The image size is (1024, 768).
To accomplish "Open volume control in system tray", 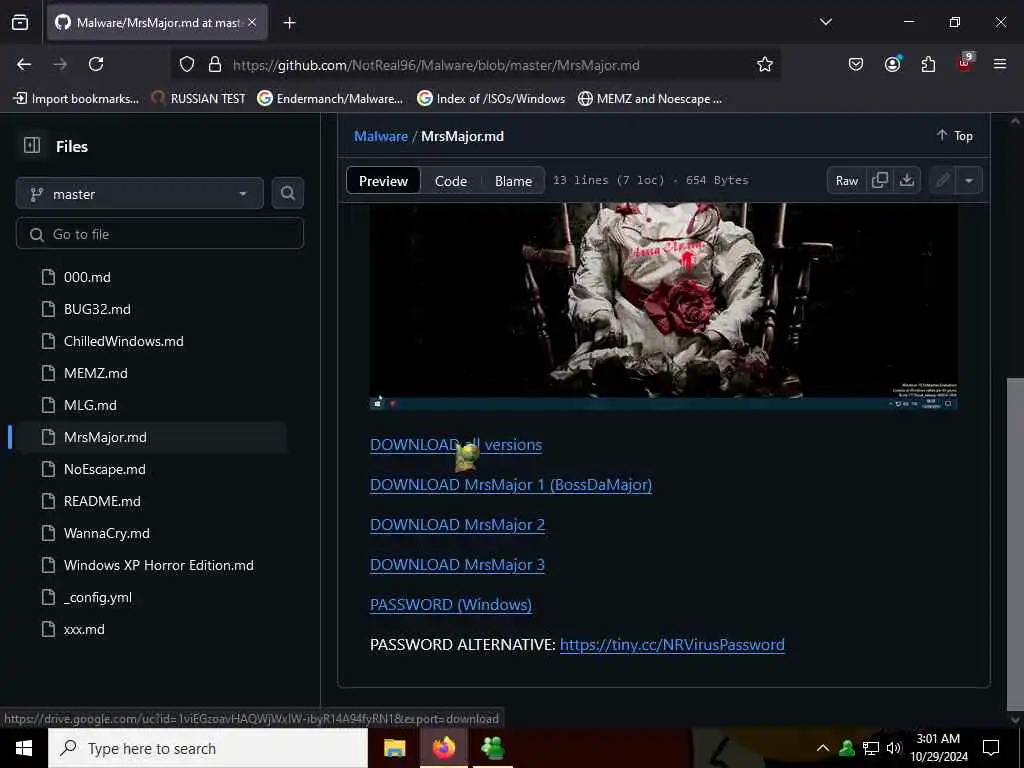I will tap(894, 748).
